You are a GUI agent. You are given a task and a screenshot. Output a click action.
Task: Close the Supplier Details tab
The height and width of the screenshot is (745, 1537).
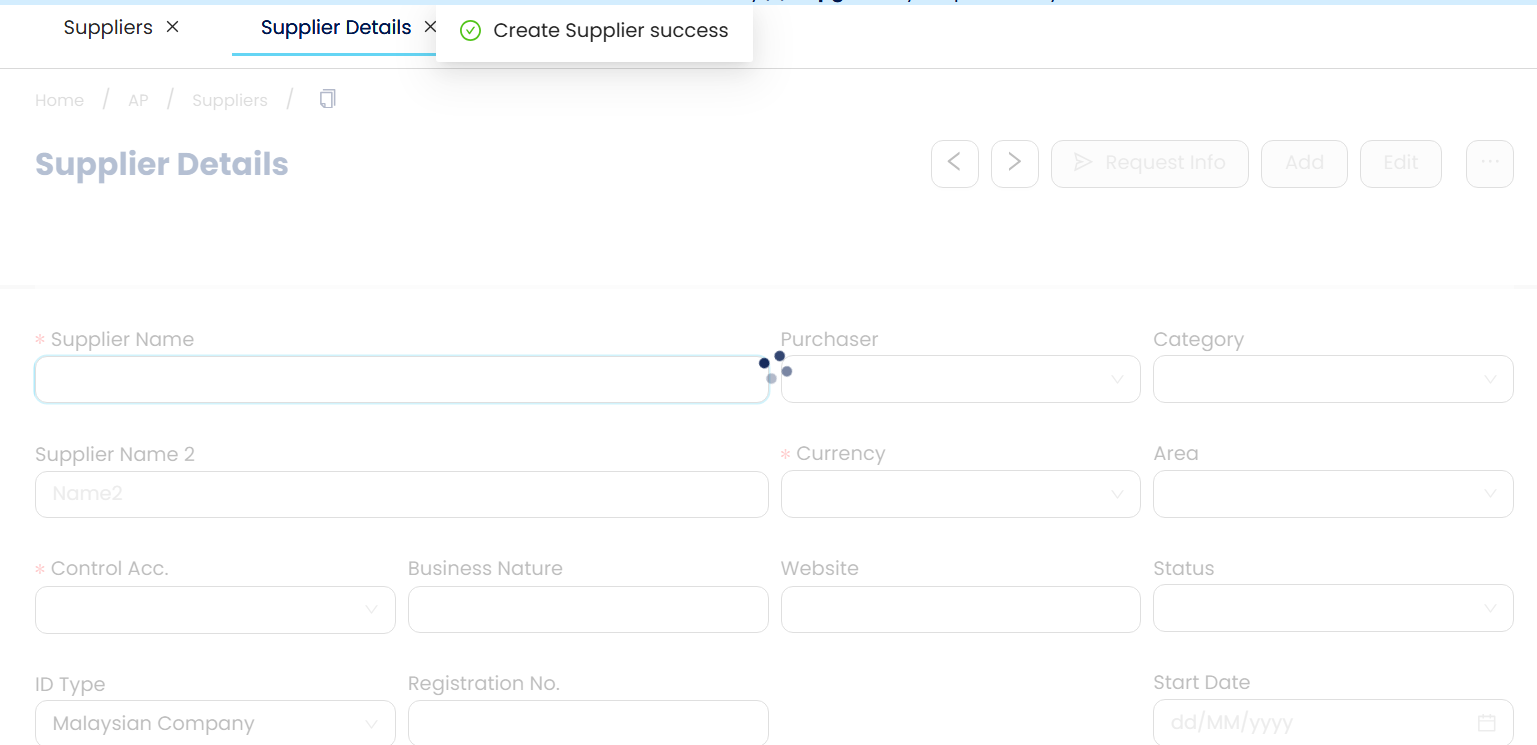coord(430,27)
